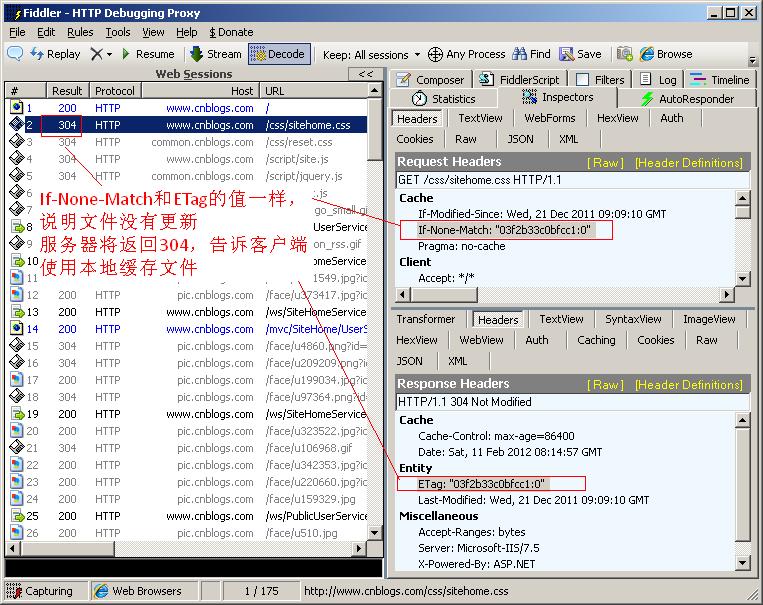Screen dimensions: 763x605
Task: Click response [Header Definitions] link
Action: coord(689,384)
